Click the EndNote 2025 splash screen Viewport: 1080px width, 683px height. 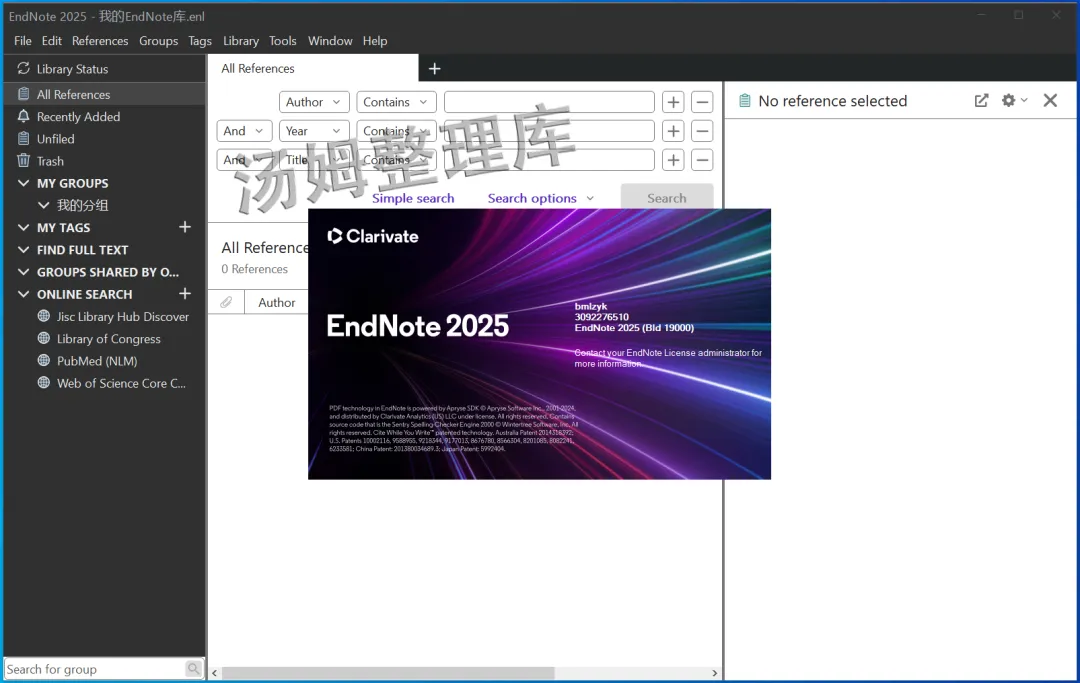click(539, 344)
